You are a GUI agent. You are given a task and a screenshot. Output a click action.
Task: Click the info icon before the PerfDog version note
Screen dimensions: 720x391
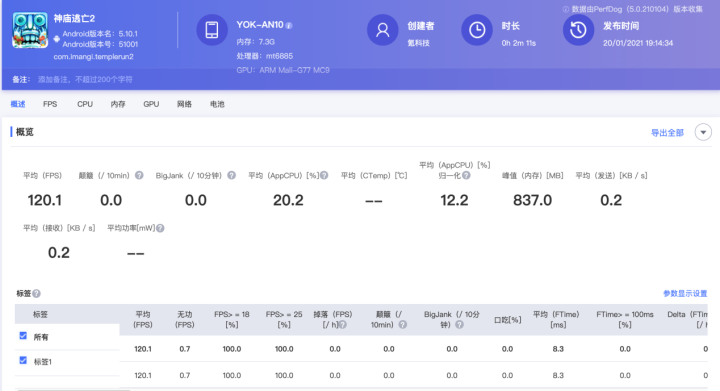(x=566, y=9)
